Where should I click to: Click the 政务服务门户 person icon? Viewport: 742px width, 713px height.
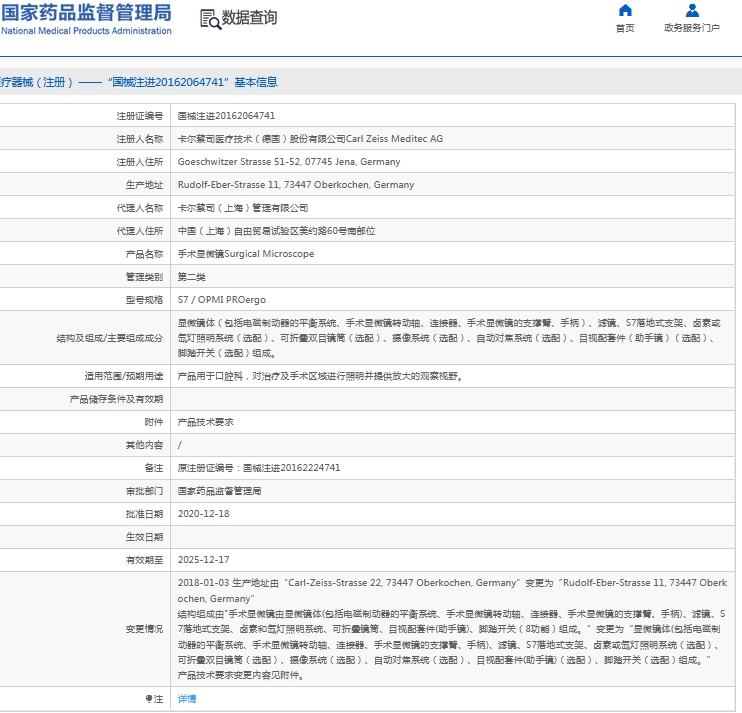692,11
